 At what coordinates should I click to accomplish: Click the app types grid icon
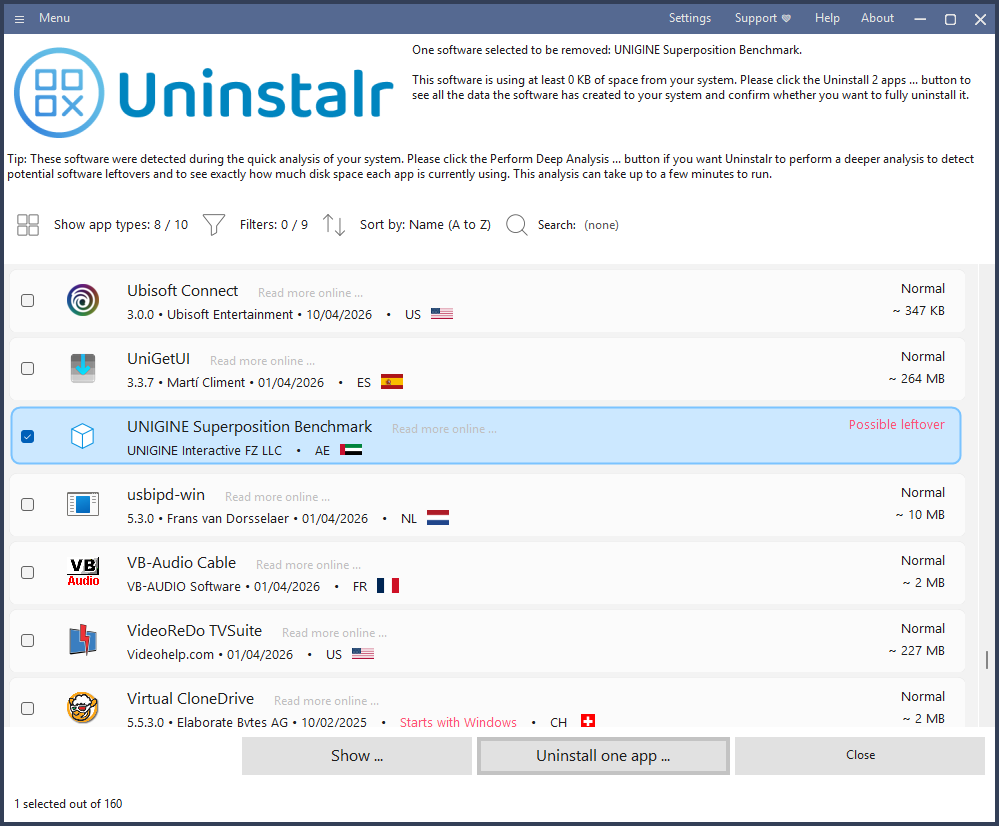pos(28,225)
